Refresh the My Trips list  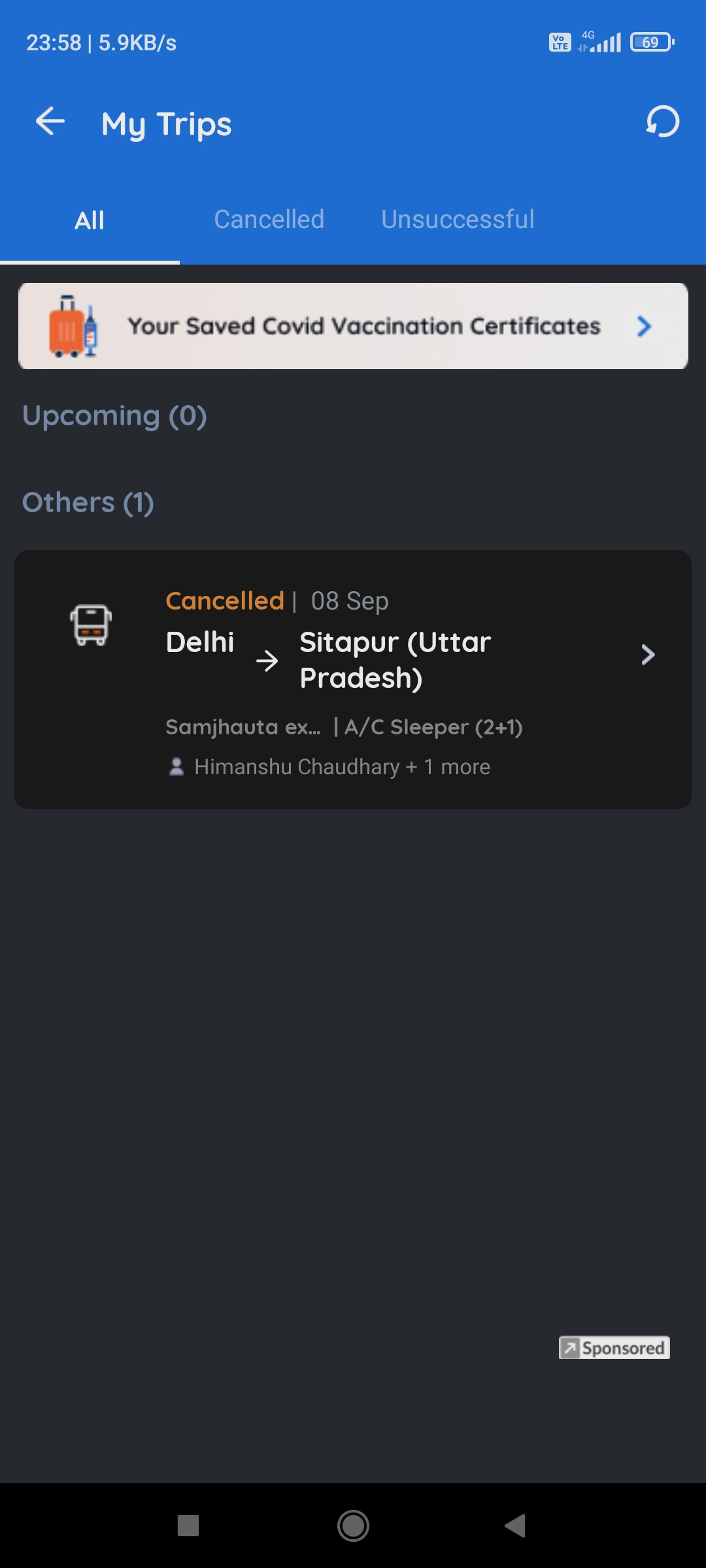pyautogui.click(x=662, y=122)
